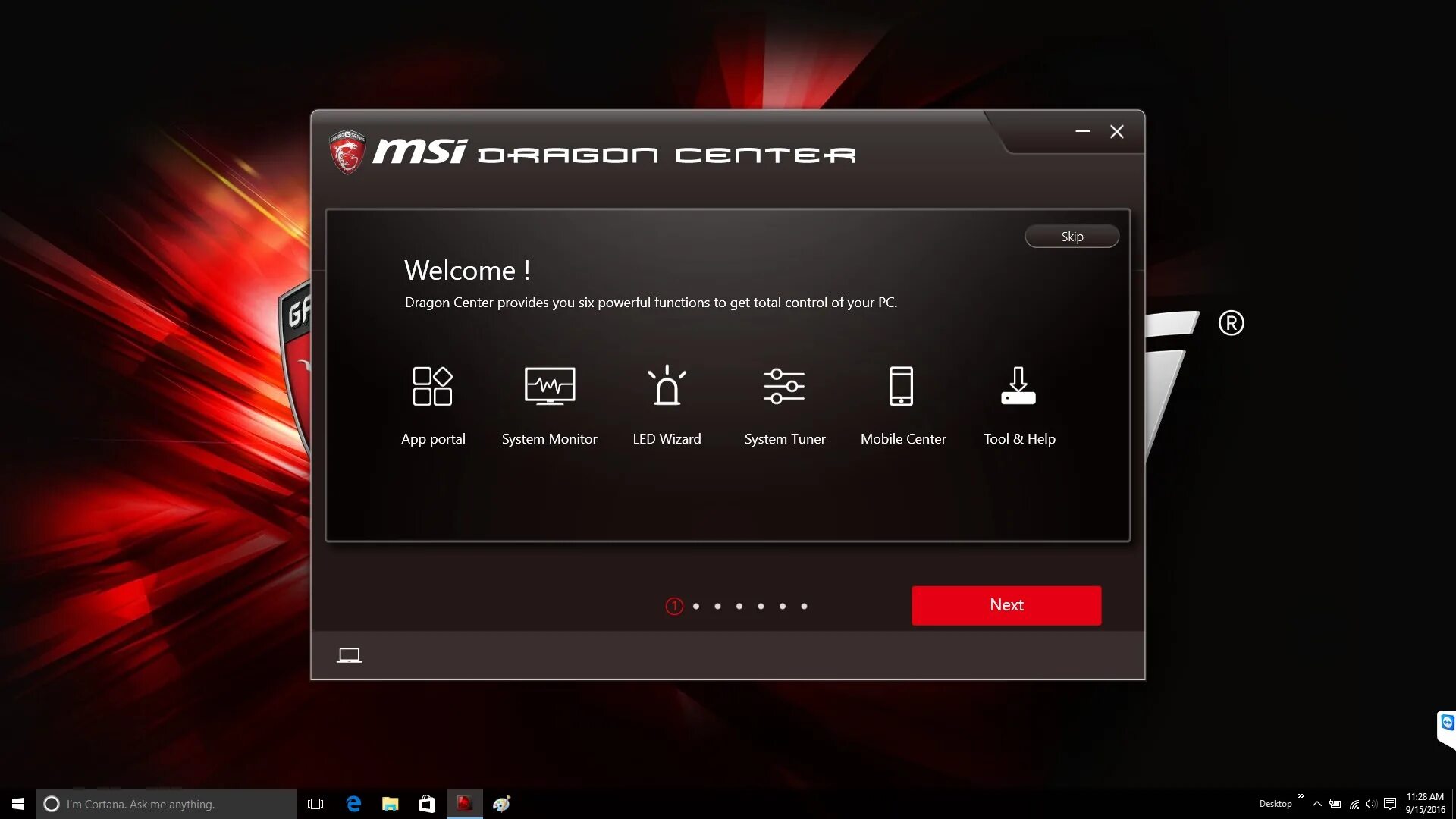
Task: Select the LED Wizard icon
Action: point(667,385)
